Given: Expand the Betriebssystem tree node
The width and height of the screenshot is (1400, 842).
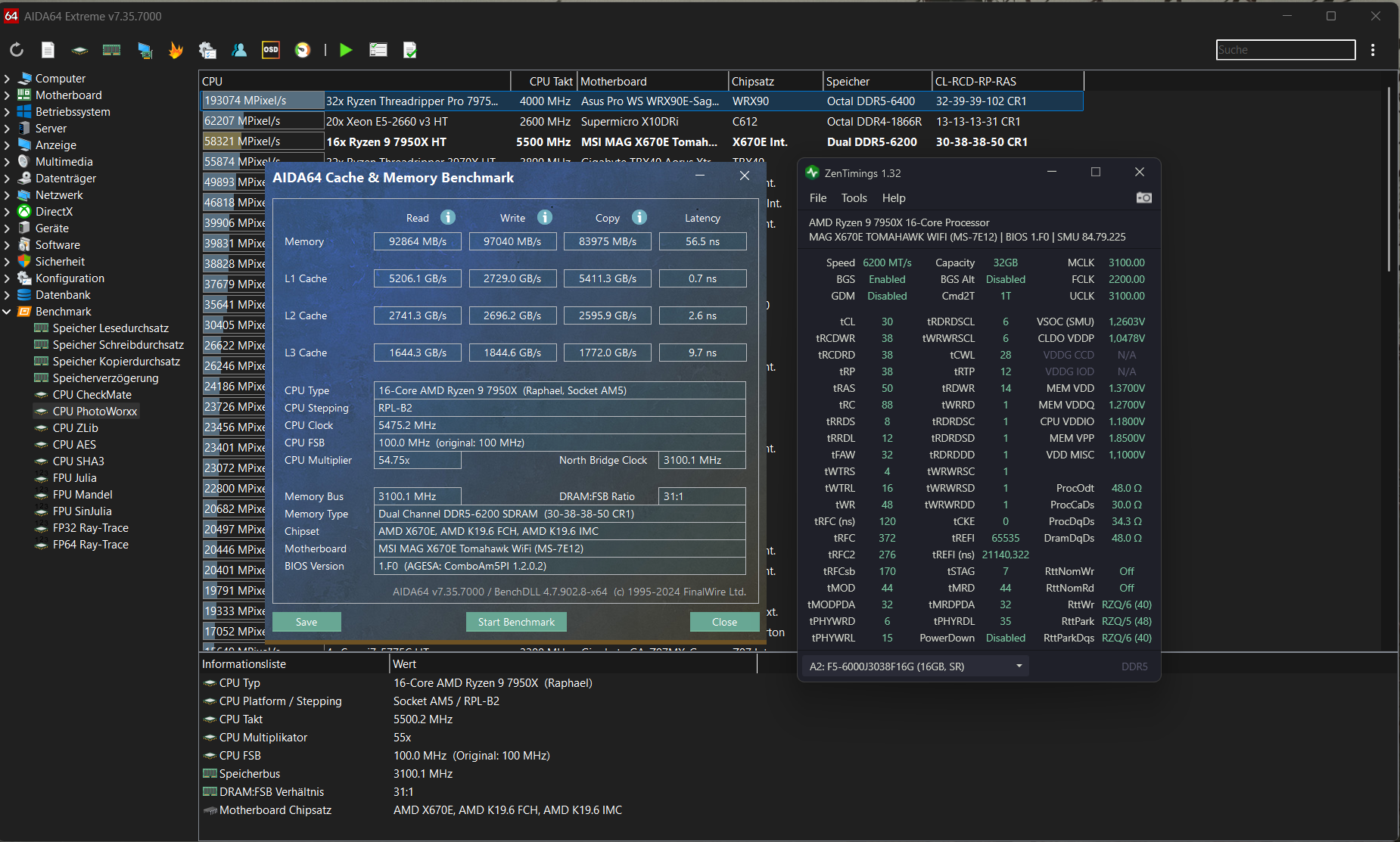Looking at the screenshot, I should [x=7, y=112].
